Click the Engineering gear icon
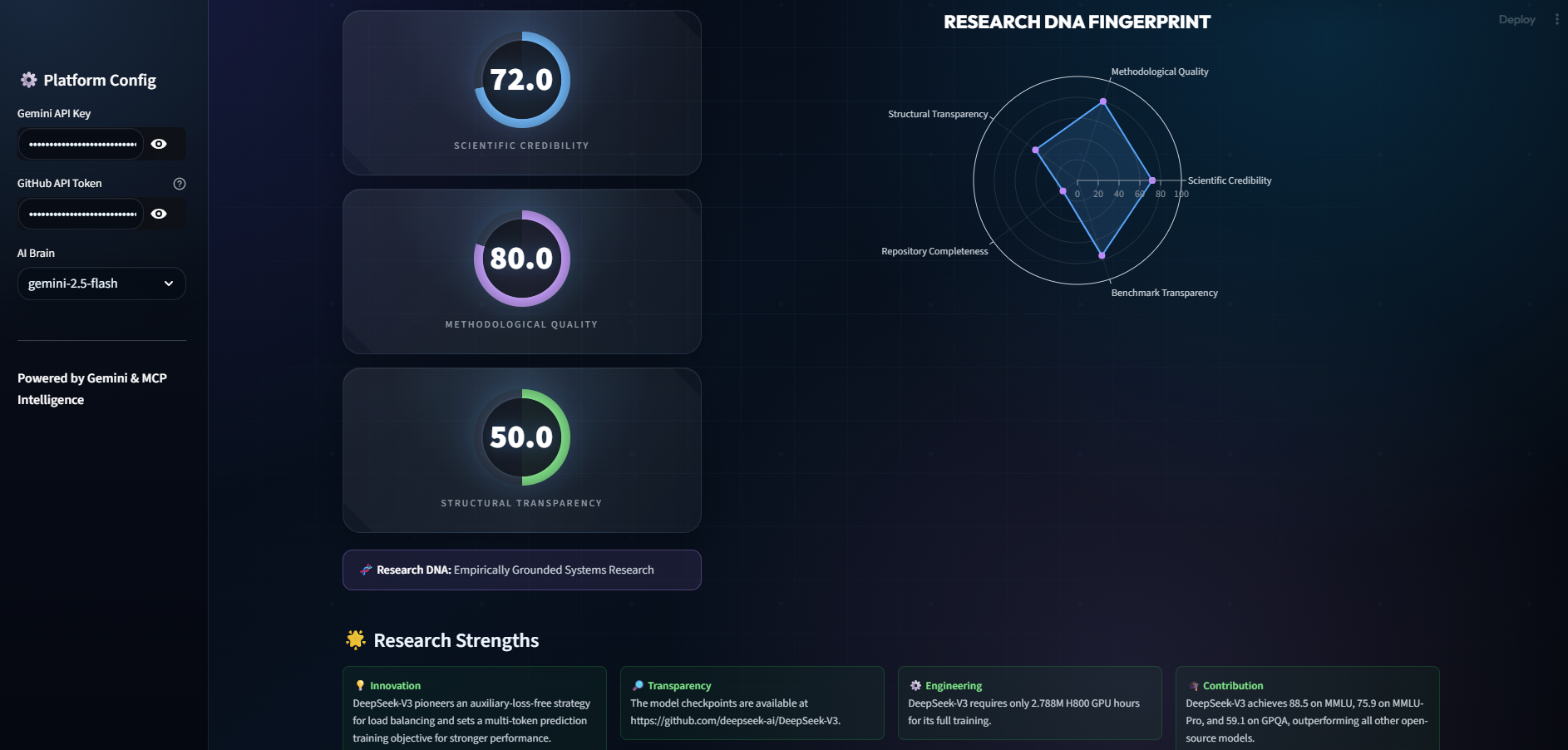The height and width of the screenshot is (750, 1568). pyautogui.click(x=915, y=686)
